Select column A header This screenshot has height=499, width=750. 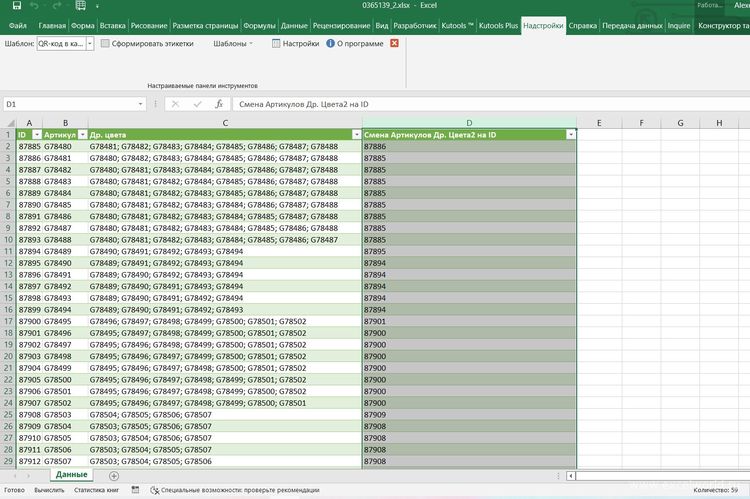click(x=29, y=123)
